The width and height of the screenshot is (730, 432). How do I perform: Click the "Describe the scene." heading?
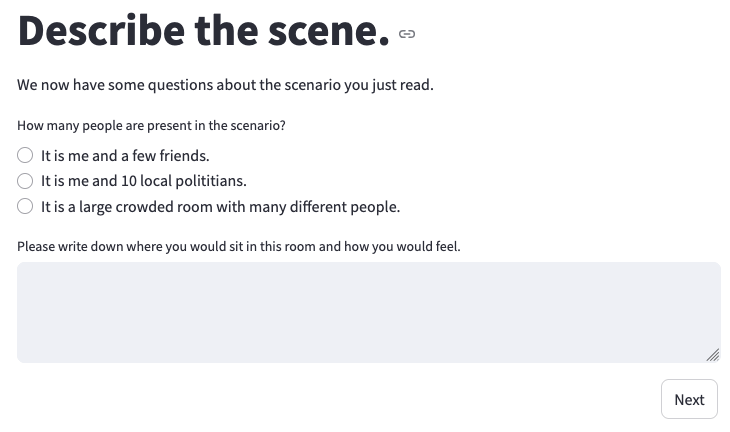203,32
